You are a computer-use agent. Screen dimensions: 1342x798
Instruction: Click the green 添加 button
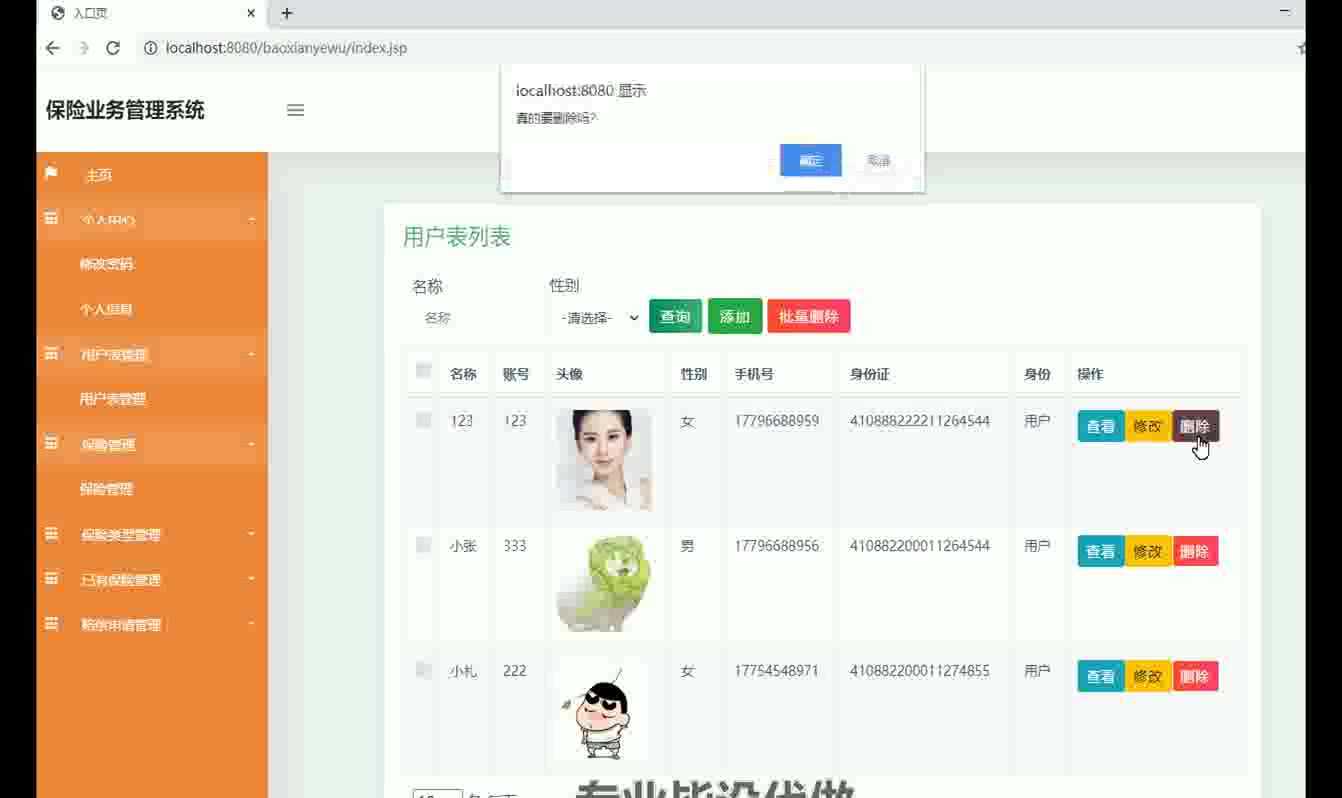click(x=735, y=316)
